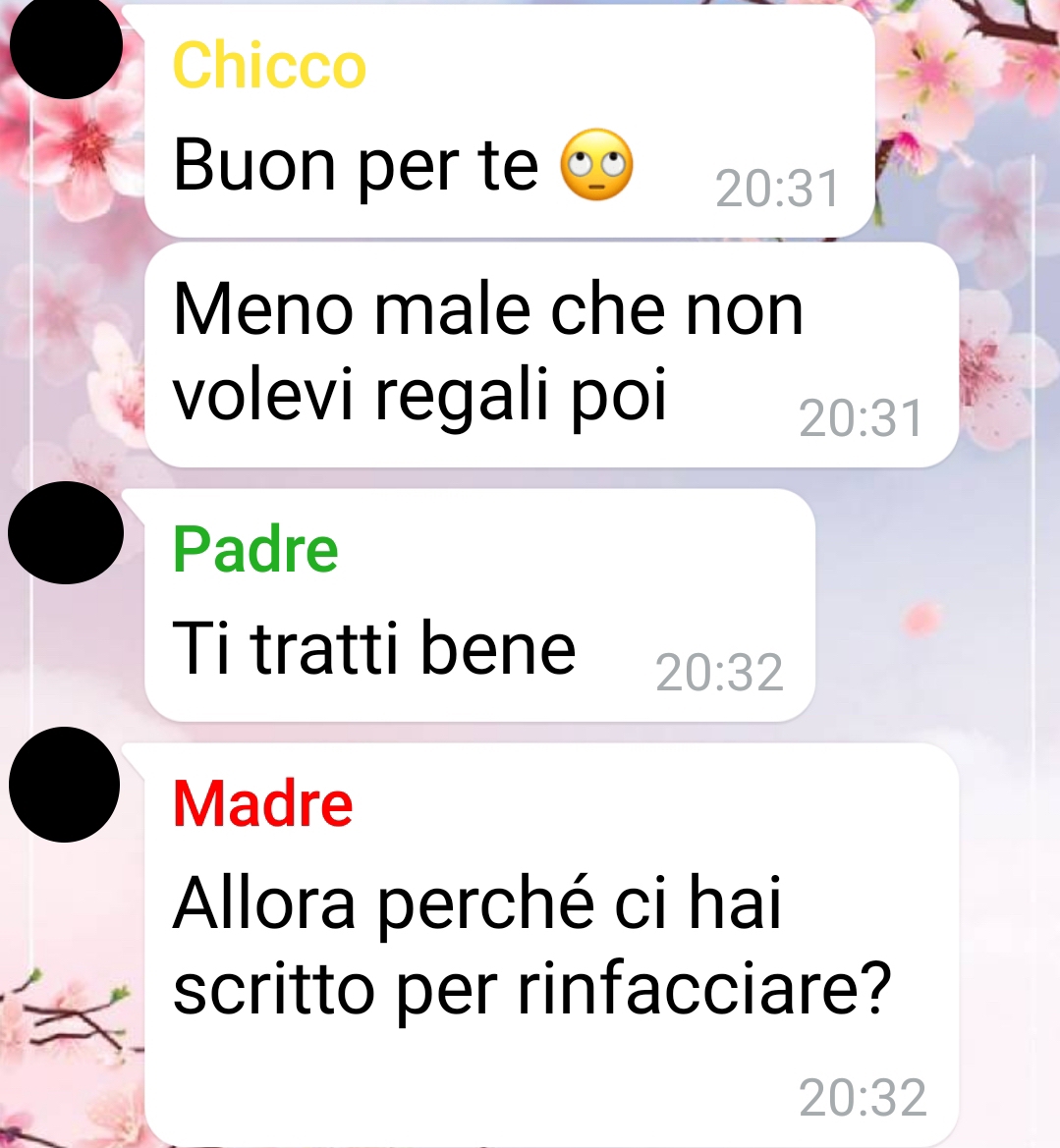Tap the 20:31 timestamp on 'Buon per te'
The width and height of the screenshot is (1060, 1148).
(x=777, y=189)
